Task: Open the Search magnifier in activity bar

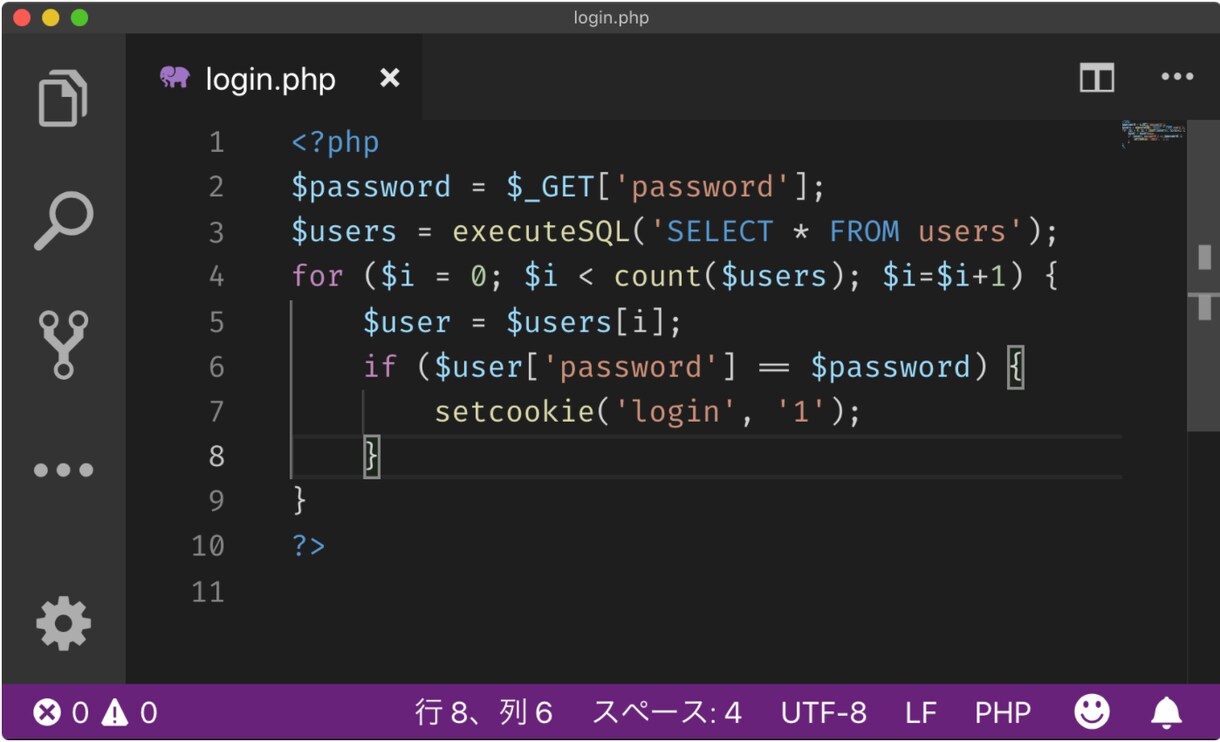Action: [63, 221]
